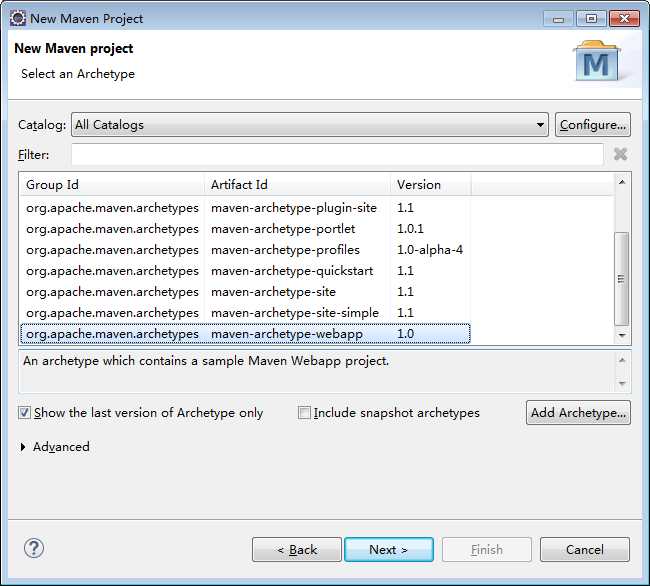Image resolution: width=650 pixels, height=586 pixels.
Task: Sort by the Version column header
Action: click(430, 184)
